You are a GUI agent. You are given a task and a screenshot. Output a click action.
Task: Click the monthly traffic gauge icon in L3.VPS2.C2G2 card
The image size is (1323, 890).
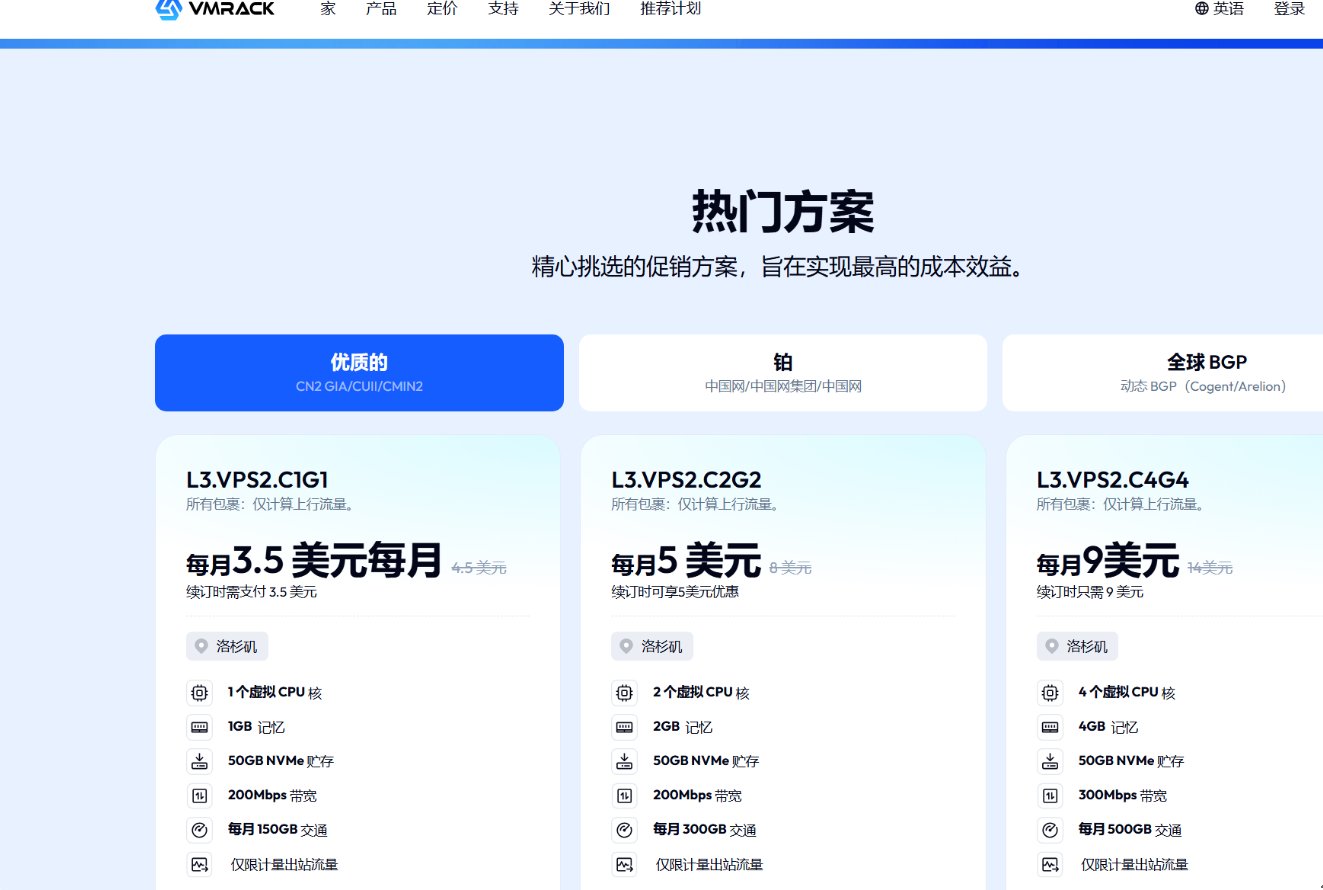pyautogui.click(x=625, y=830)
